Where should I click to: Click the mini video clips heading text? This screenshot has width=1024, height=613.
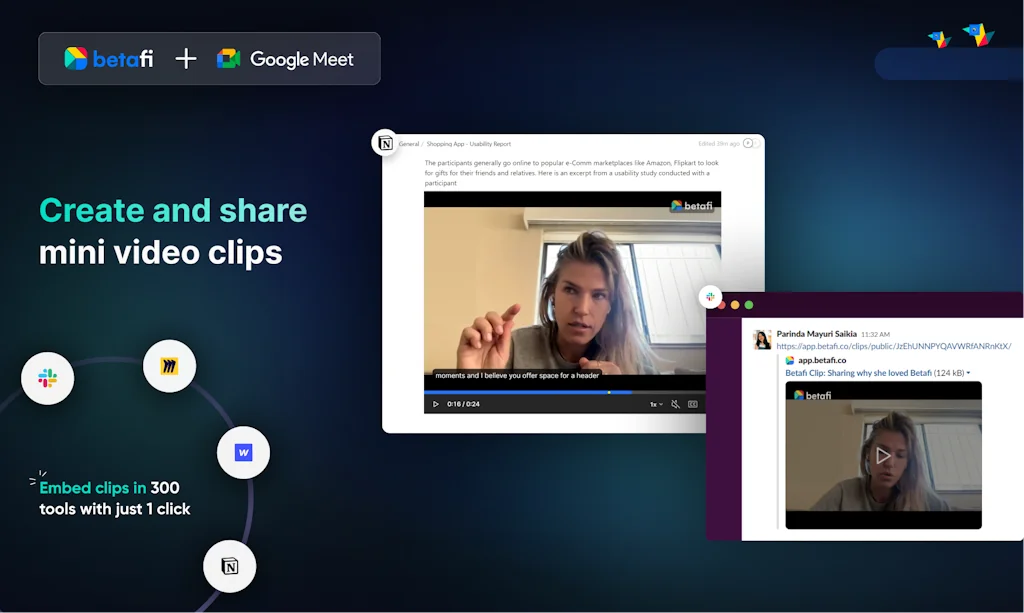[x=161, y=253]
